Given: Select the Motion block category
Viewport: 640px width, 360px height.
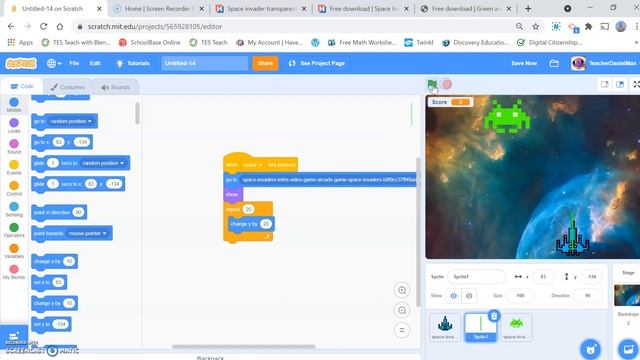Looking at the screenshot, I should [x=14, y=104].
